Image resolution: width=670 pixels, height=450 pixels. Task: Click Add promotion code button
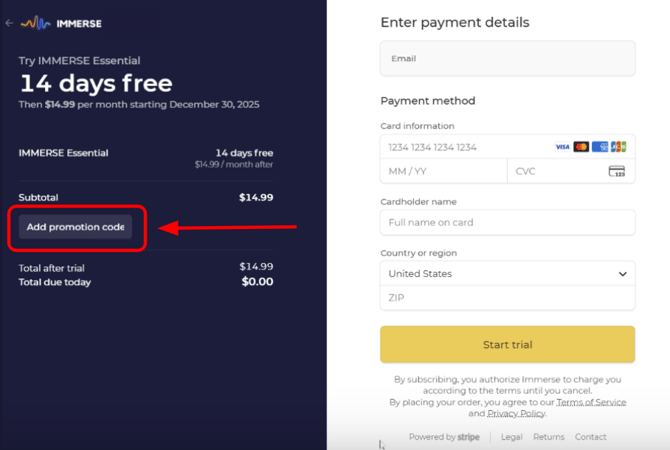pyautogui.click(x=75, y=227)
